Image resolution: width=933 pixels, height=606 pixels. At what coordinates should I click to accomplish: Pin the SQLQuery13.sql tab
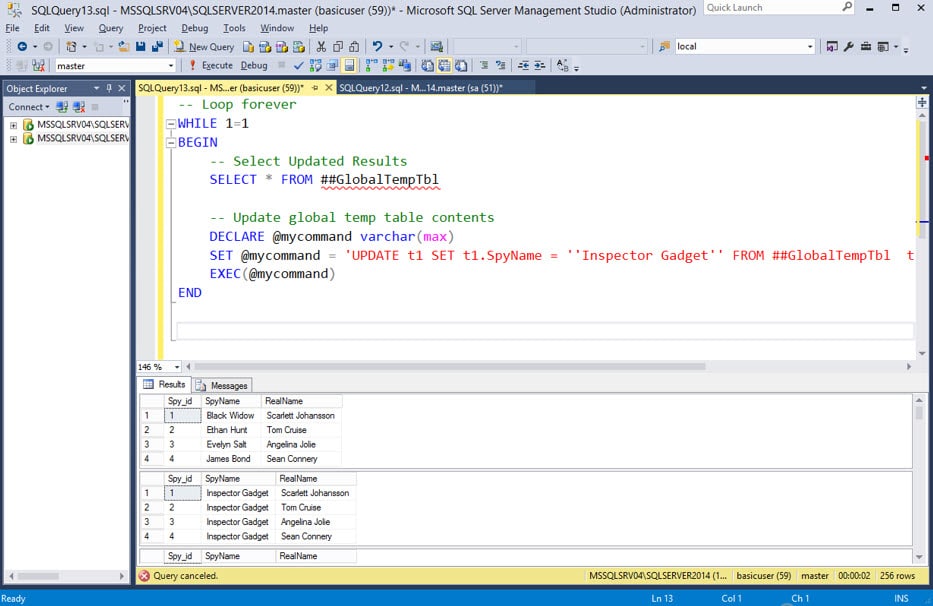315,88
